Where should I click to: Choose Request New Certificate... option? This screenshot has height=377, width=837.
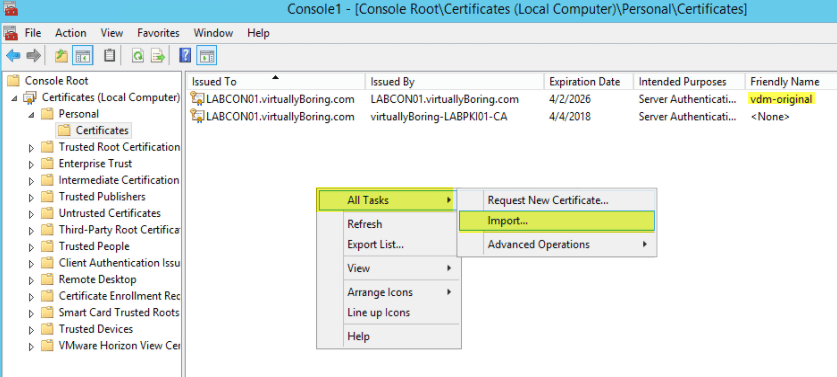click(x=556, y=200)
